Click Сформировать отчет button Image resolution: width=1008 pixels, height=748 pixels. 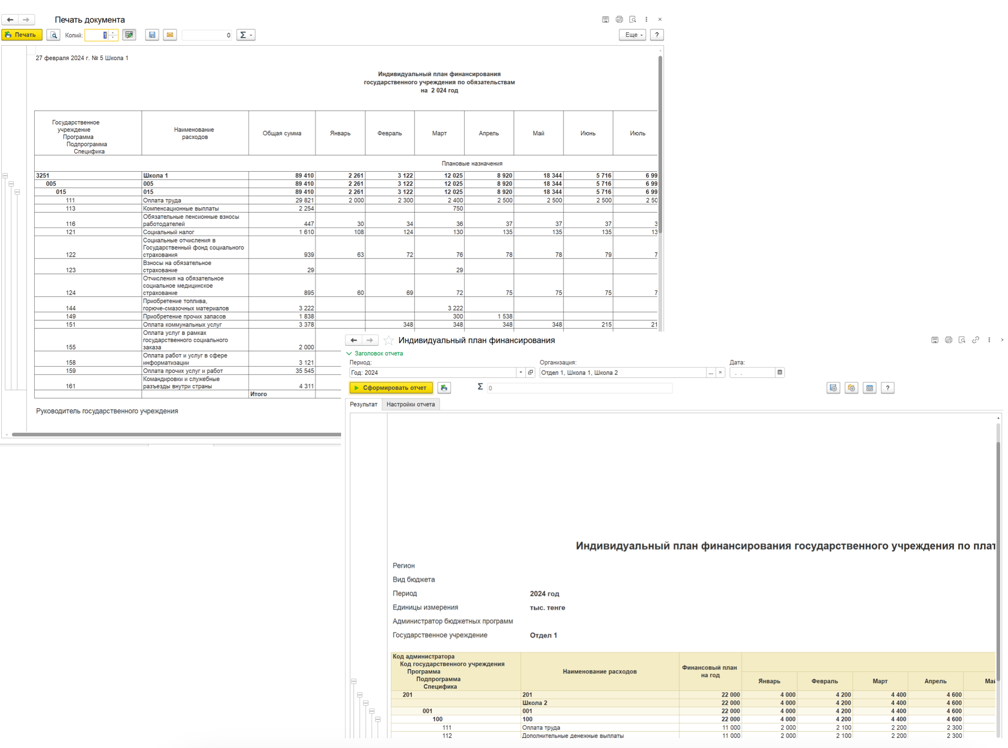391,387
